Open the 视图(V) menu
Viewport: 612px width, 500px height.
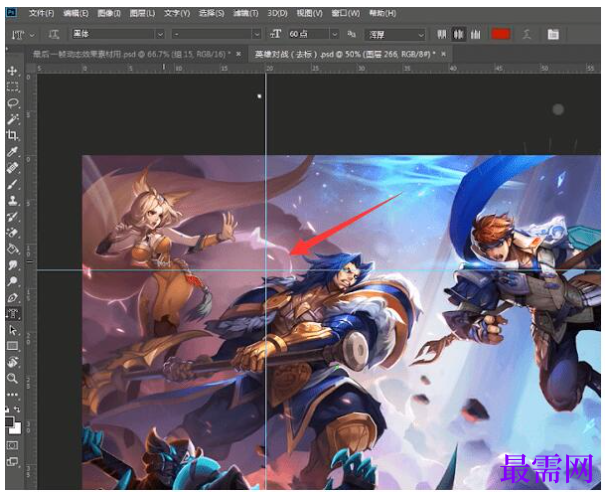pos(310,13)
